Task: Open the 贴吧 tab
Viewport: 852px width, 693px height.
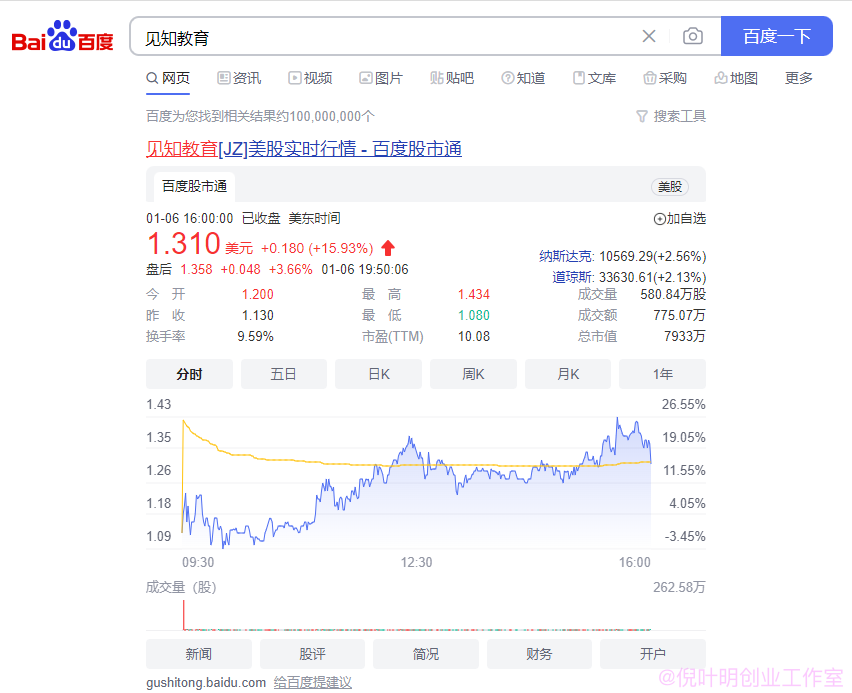Action: coord(452,78)
